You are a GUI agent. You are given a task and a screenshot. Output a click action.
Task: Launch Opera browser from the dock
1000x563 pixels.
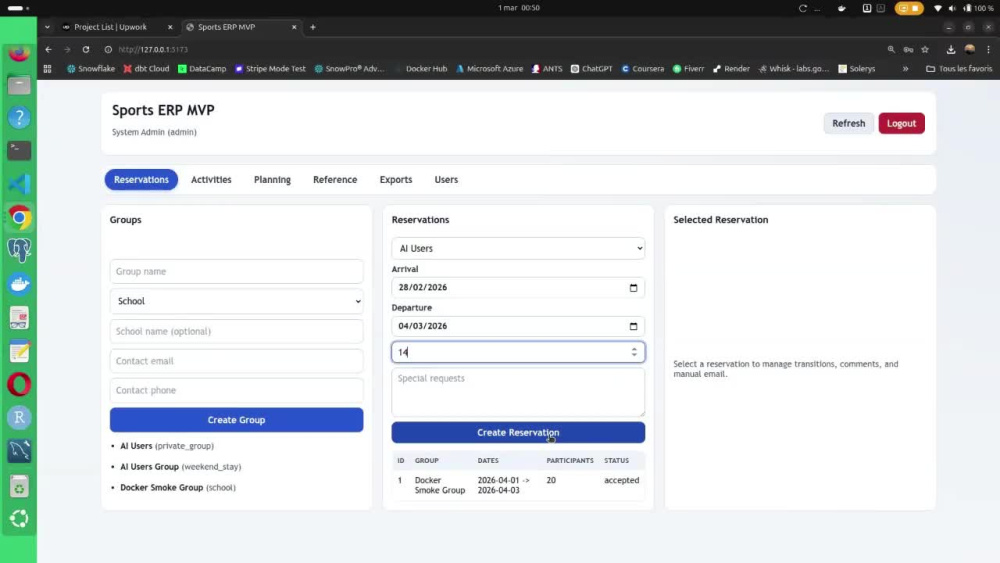[x=19, y=384]
